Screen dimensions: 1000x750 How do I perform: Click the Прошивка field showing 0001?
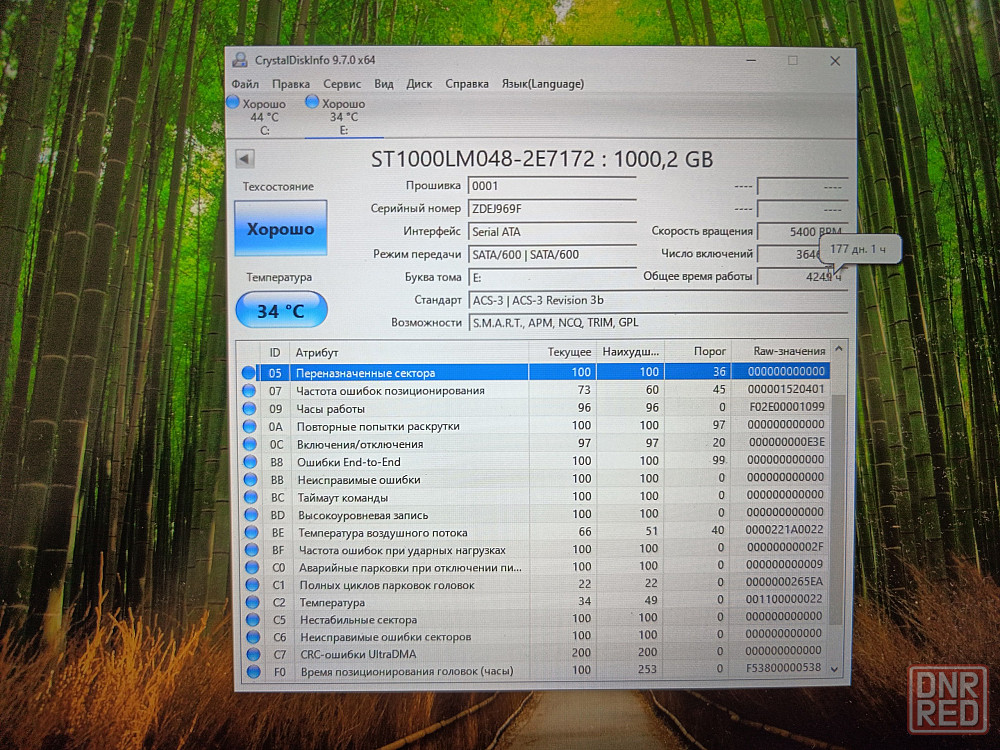coord(552,186)
